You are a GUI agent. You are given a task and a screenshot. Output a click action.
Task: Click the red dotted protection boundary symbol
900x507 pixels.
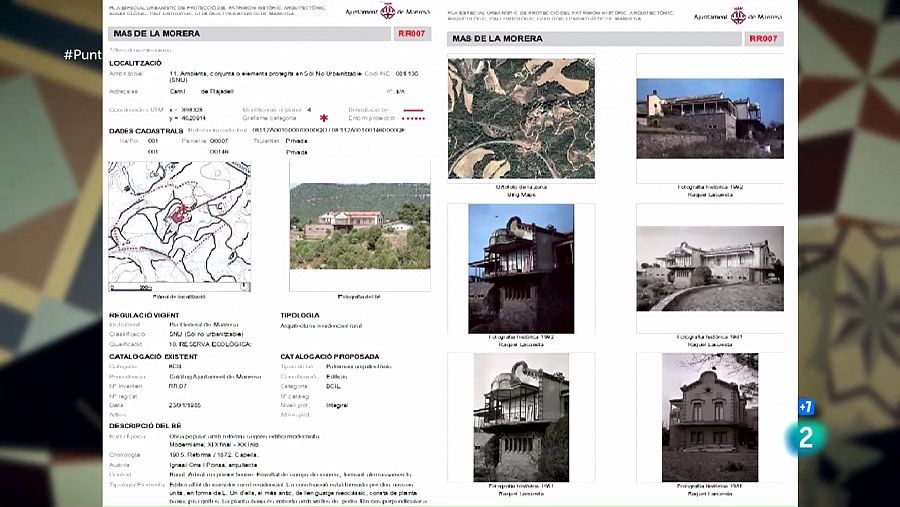click(411, 118)
